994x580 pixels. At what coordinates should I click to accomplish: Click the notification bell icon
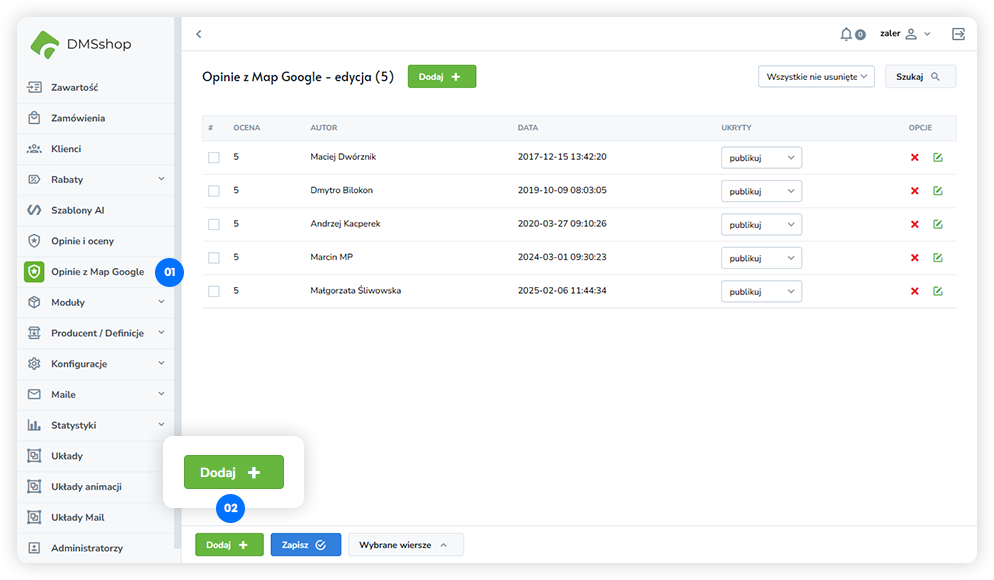[x=847, y=34]
